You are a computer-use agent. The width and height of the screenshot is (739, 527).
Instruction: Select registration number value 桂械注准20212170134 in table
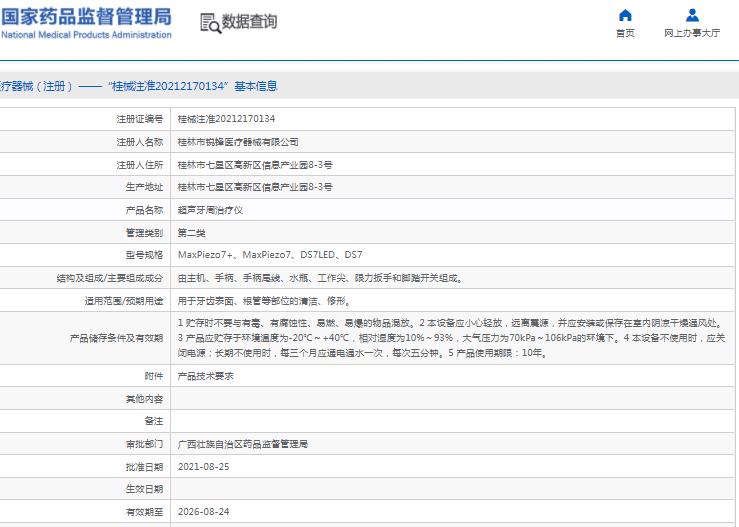click(226, 118)
